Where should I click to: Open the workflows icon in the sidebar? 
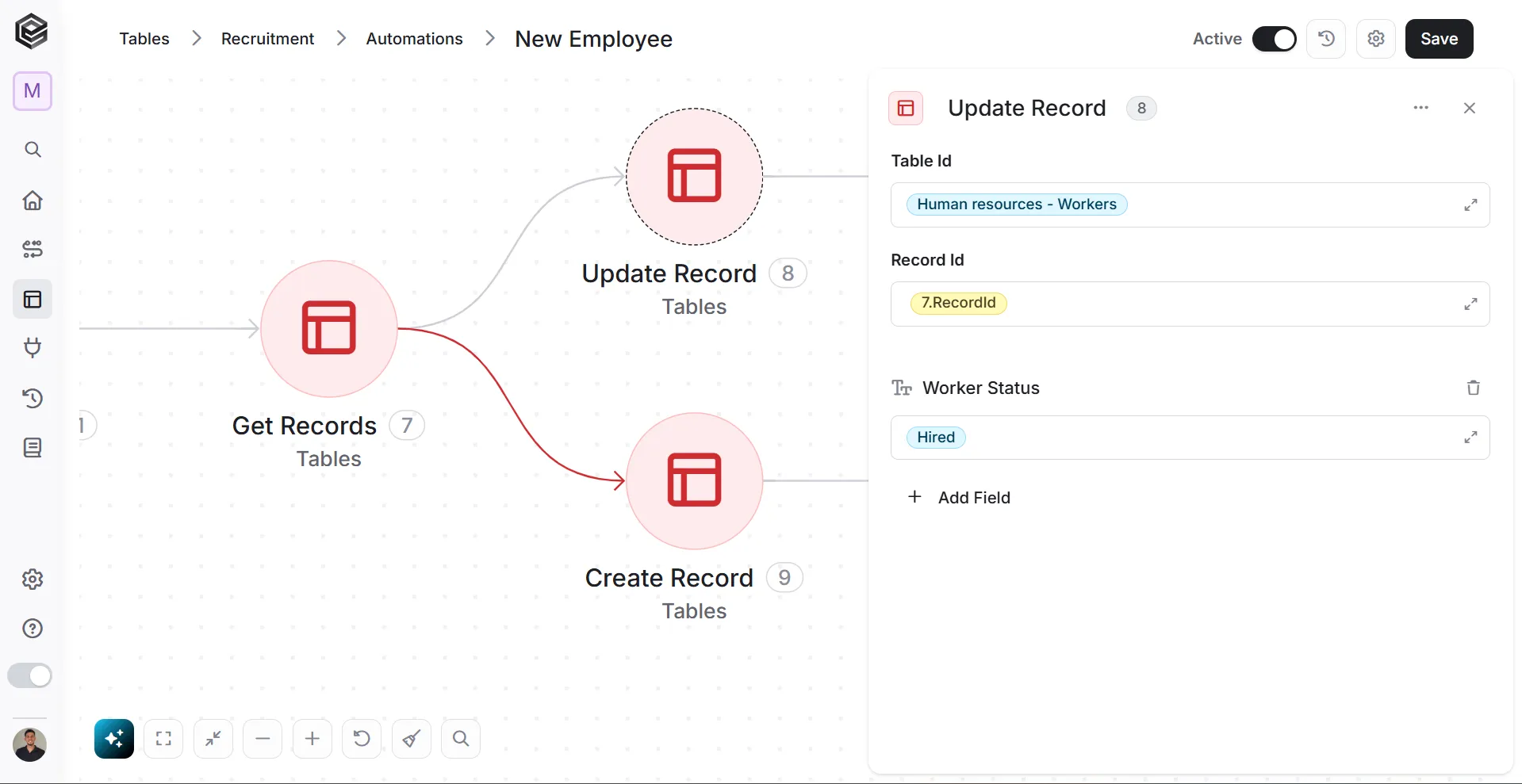point(33,250)
